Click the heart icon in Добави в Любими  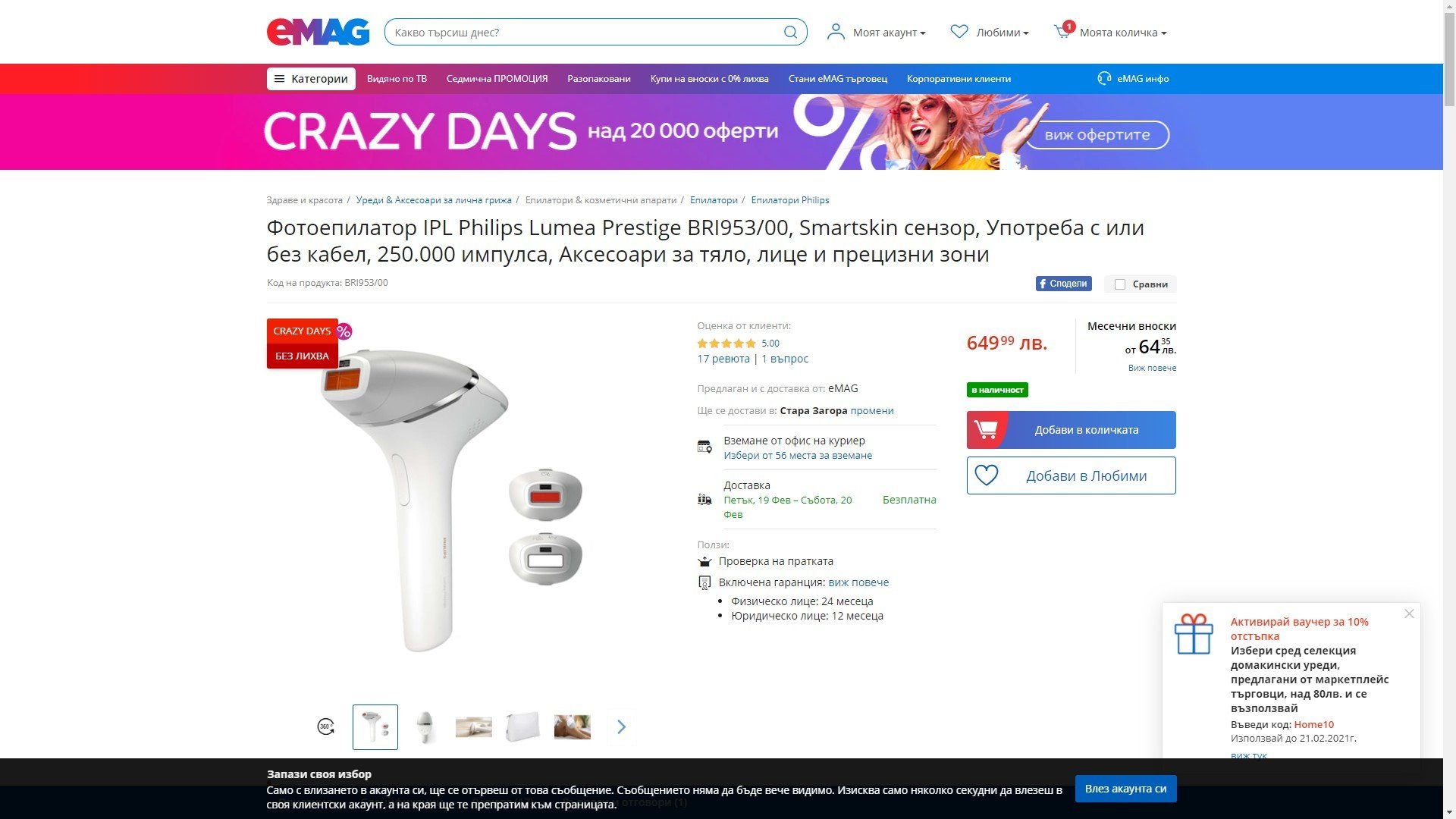(986, 475)
